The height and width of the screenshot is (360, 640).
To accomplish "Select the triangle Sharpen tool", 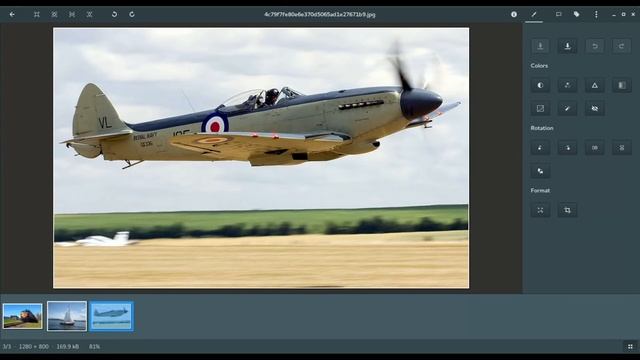I will pos(595,85).
